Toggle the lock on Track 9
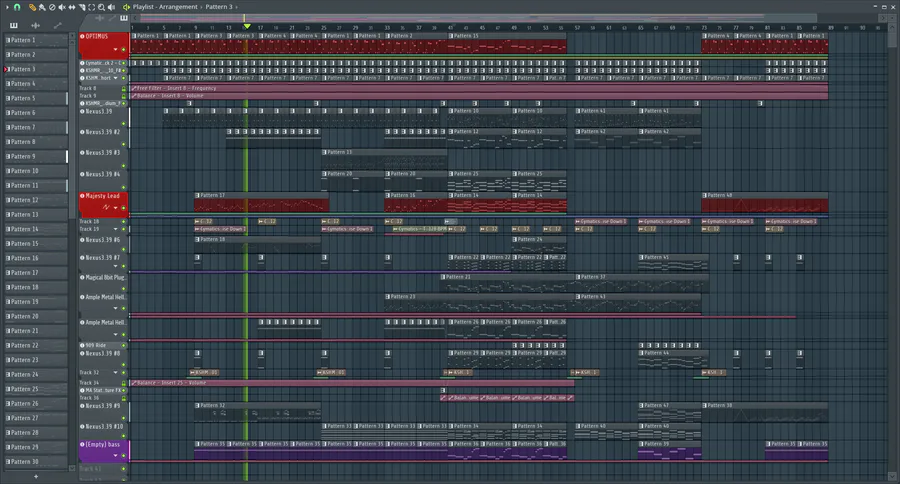Screen dimensions: 900x484 click(x=123, y=96)
